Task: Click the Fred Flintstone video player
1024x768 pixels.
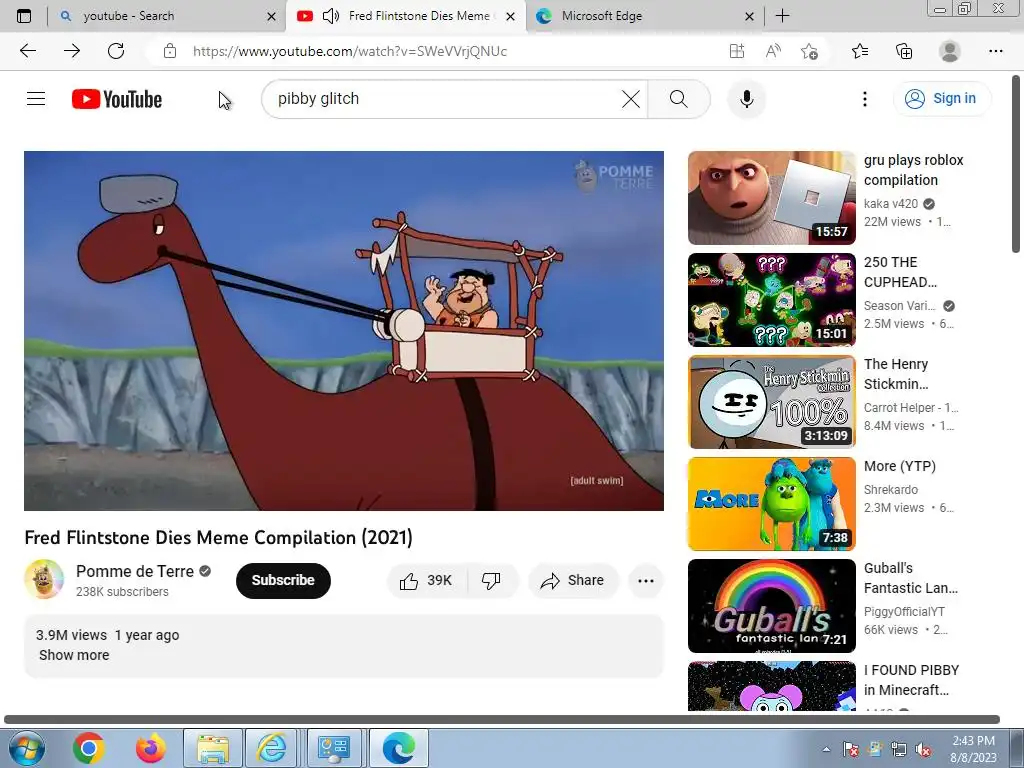Action: point(344,331)
